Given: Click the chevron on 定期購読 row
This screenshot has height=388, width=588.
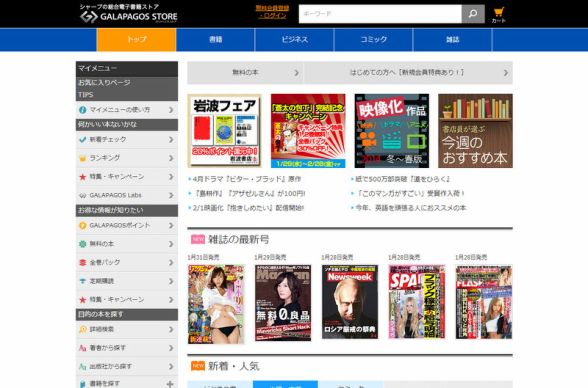Looking at the screenshot, I should point(171,281).
